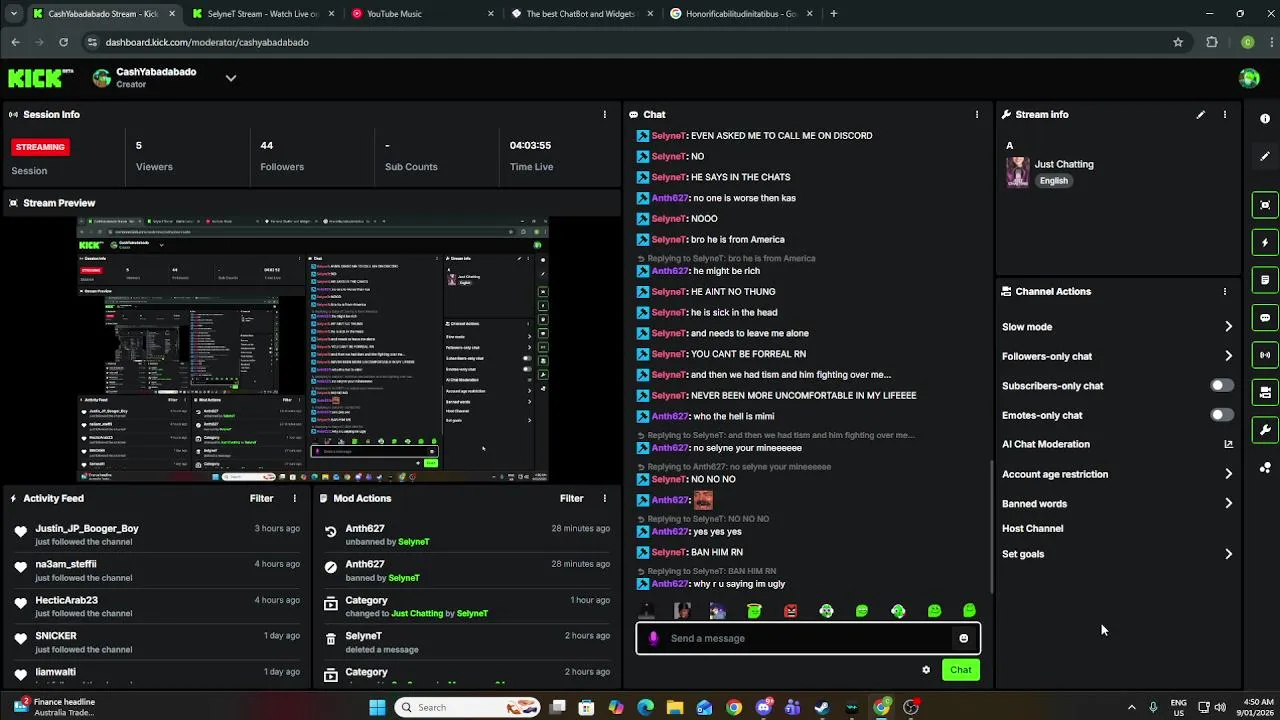Open a new browser tab

coord(834,14)
